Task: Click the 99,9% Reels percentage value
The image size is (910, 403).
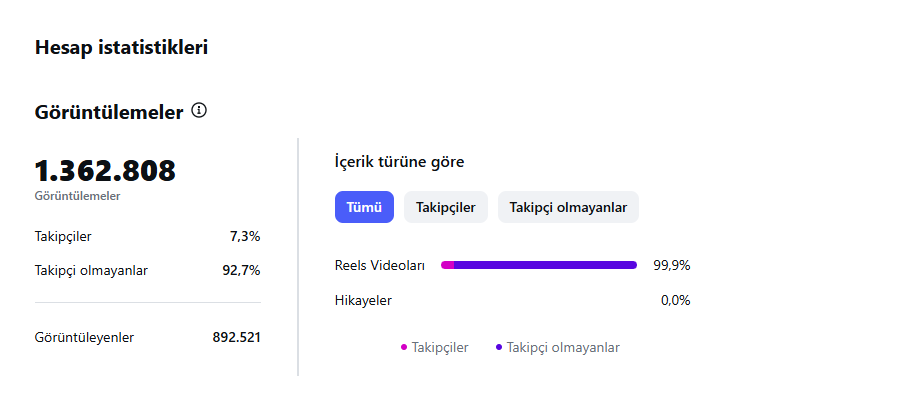Action: tap(671, 265)
